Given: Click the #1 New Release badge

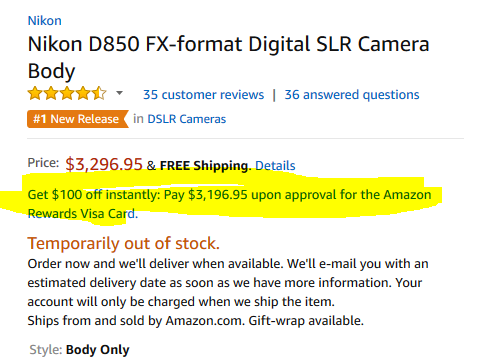Looking at the screenshot, I should coord(78,119).
